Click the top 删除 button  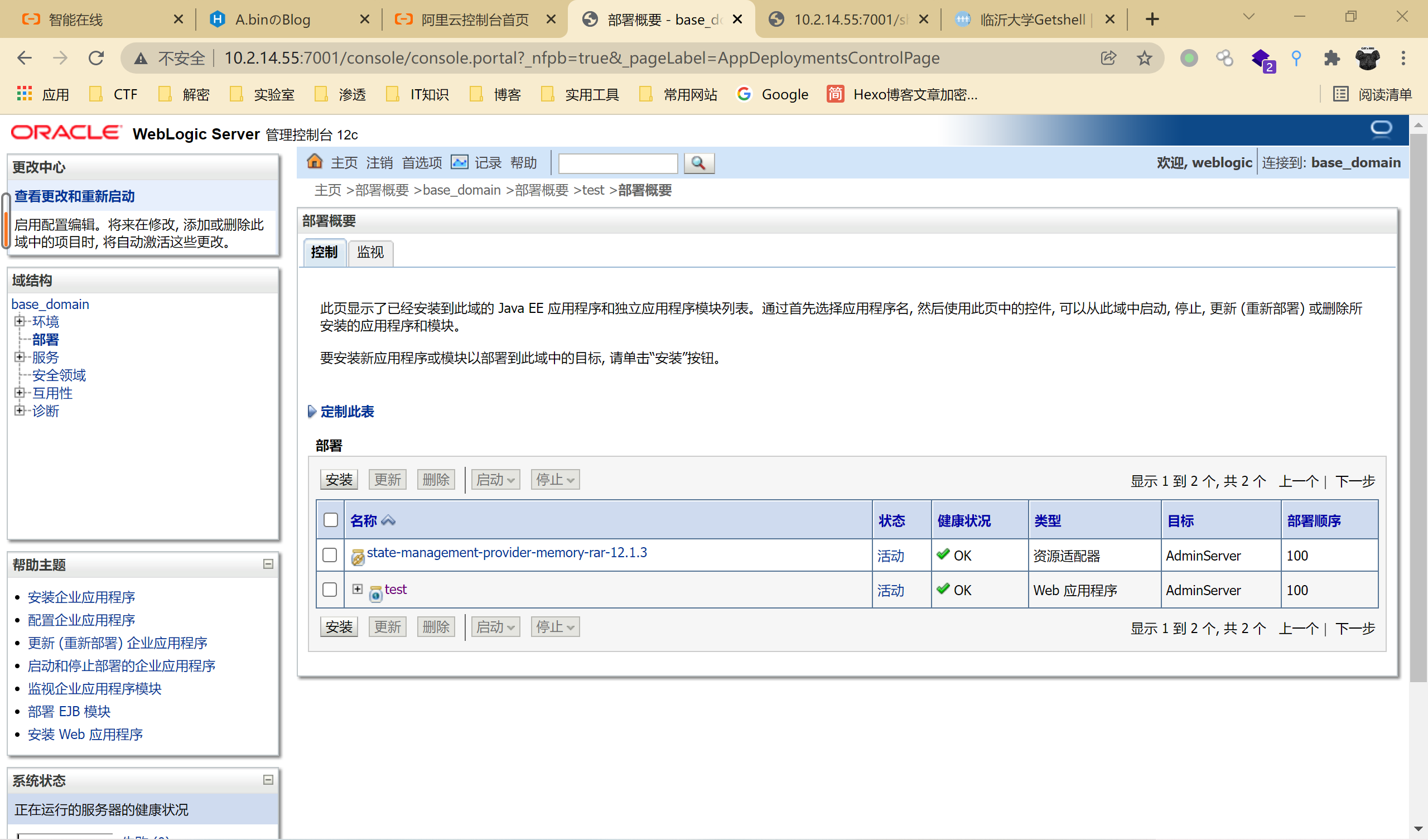point(436,480)
